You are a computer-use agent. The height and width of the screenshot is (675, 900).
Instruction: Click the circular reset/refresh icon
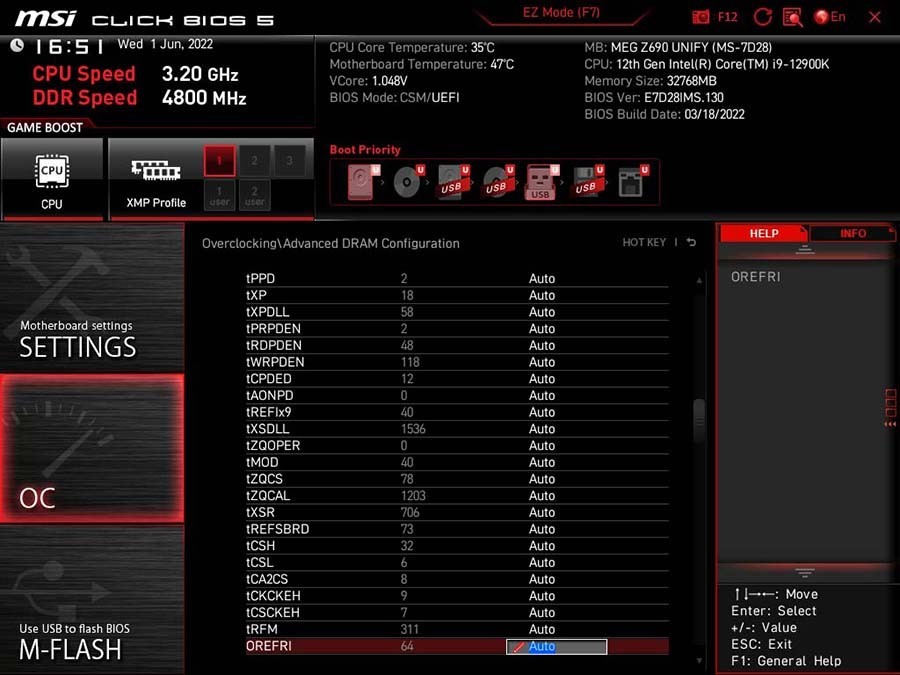(x=762, y=17)
